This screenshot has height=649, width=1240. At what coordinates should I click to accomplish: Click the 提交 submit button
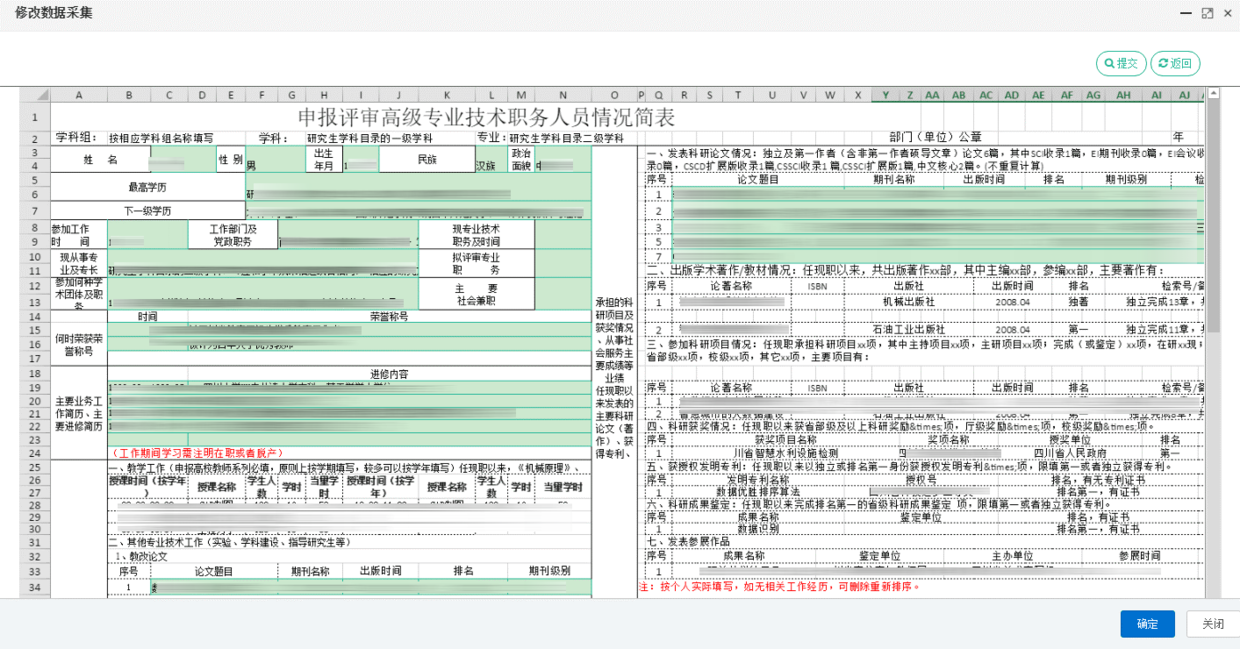[x=1121, y=63]
